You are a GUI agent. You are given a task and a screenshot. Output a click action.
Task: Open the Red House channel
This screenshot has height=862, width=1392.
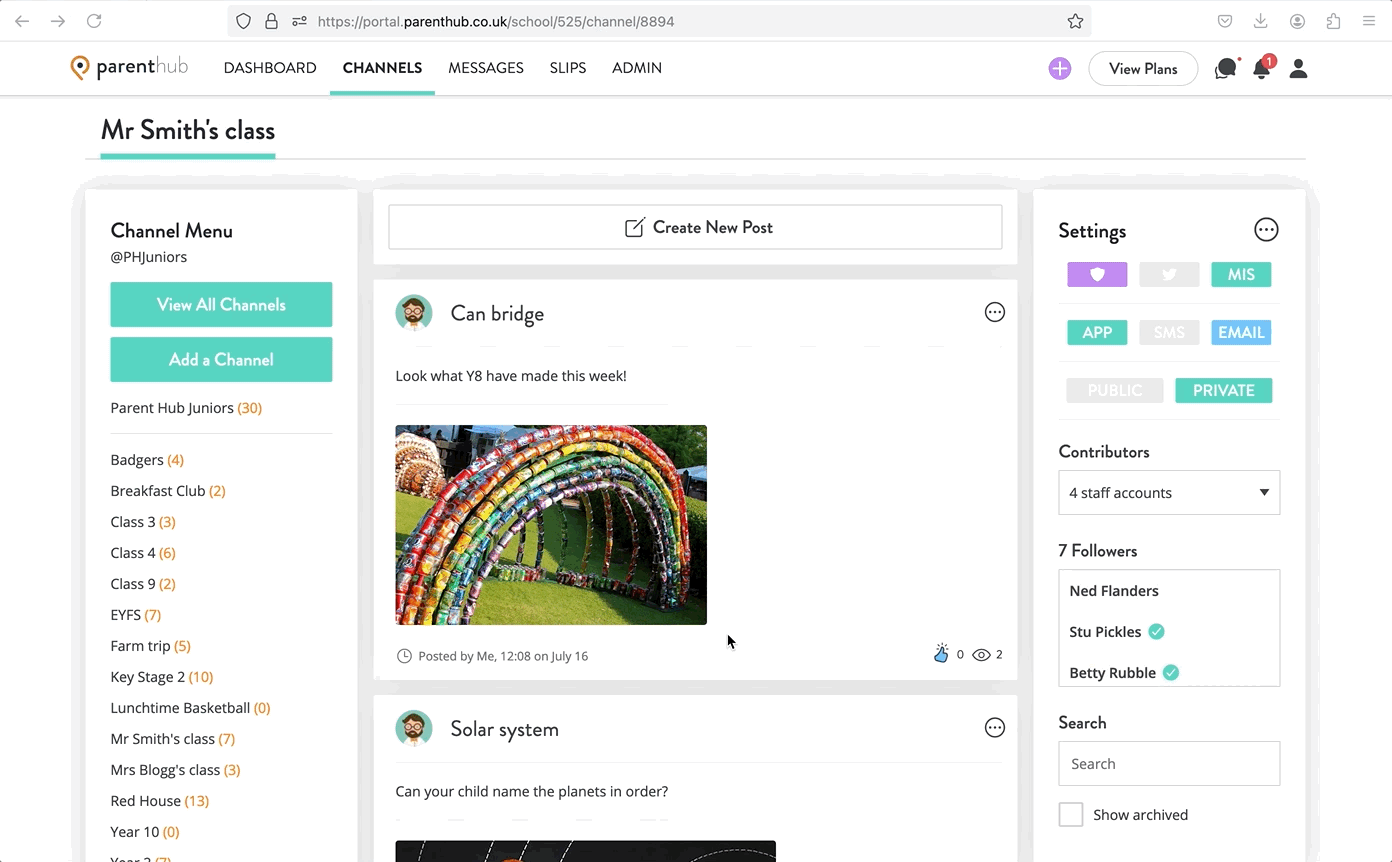pos(160,801)
